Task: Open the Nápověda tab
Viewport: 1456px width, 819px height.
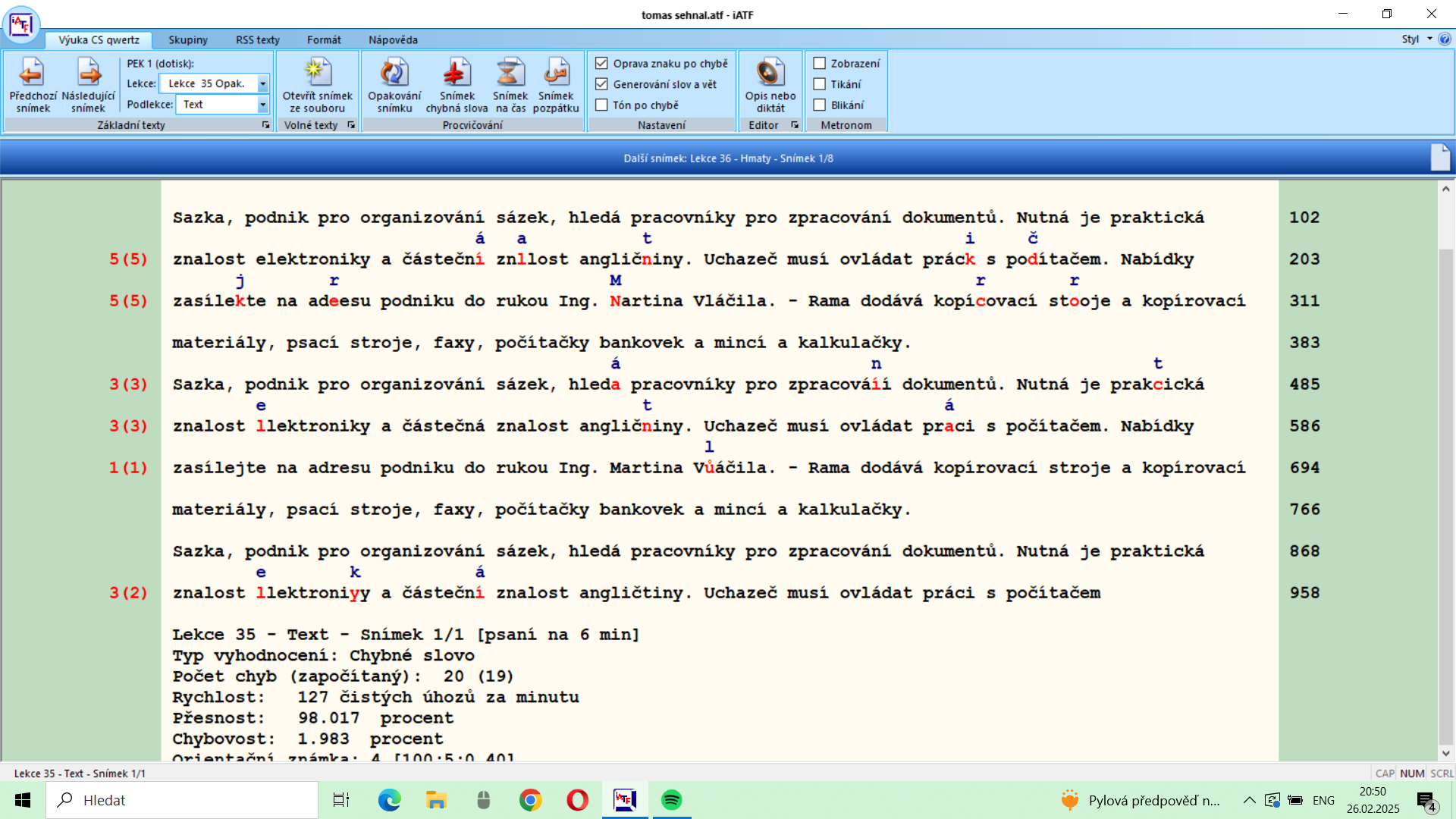Action: pyautogui.click(x=392, y=40)
